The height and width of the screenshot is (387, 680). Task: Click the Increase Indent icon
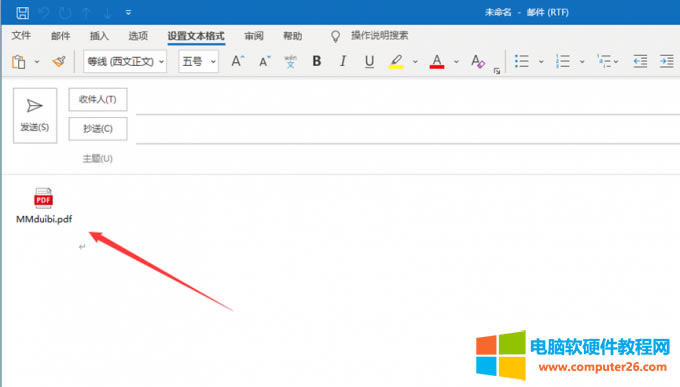tap(666, 61)
